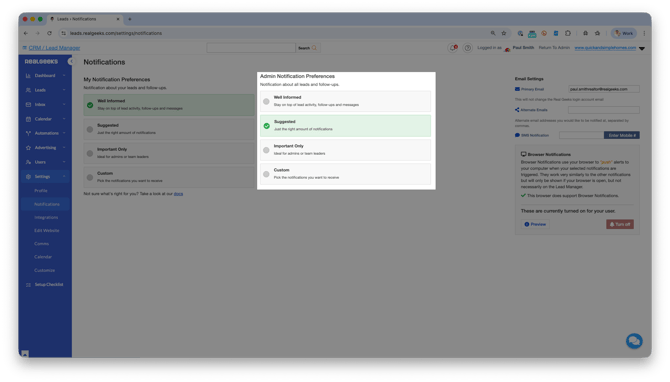Expand the Automations dropdown arrow
670x382 pixels.
click(x=64, y=133)
